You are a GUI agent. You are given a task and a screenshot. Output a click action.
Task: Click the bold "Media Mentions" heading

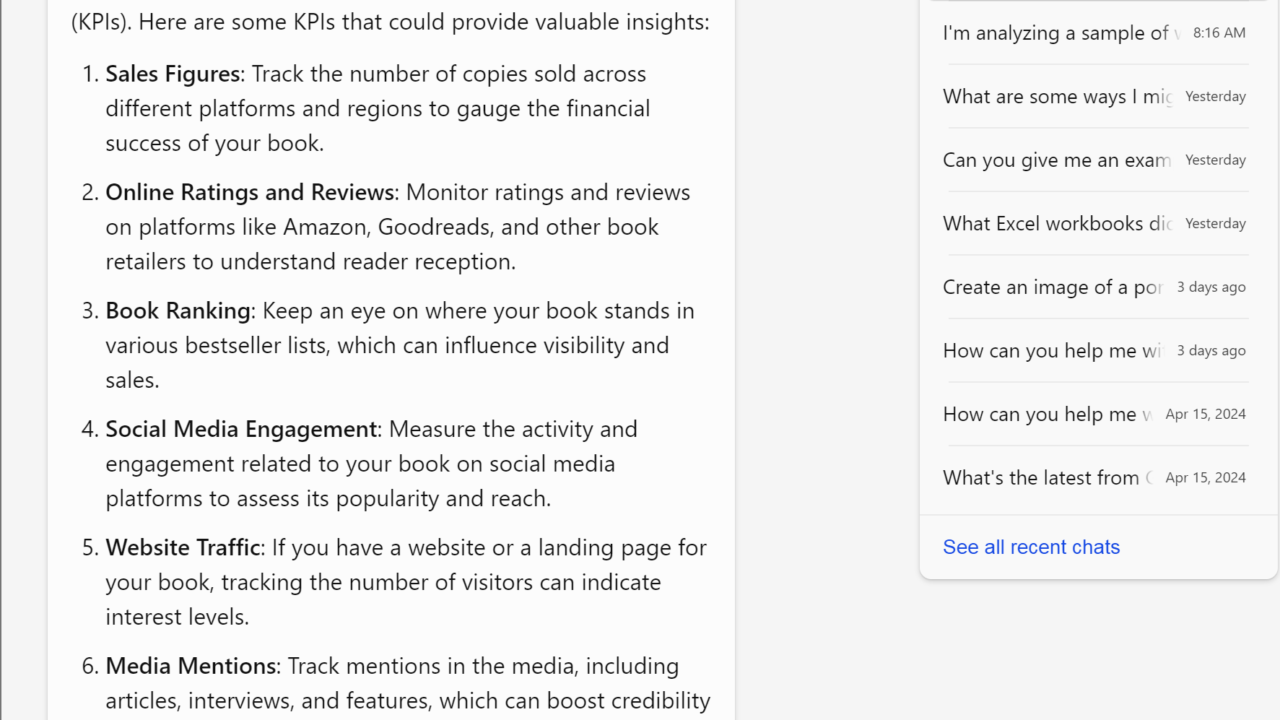[x=190, y=666]
